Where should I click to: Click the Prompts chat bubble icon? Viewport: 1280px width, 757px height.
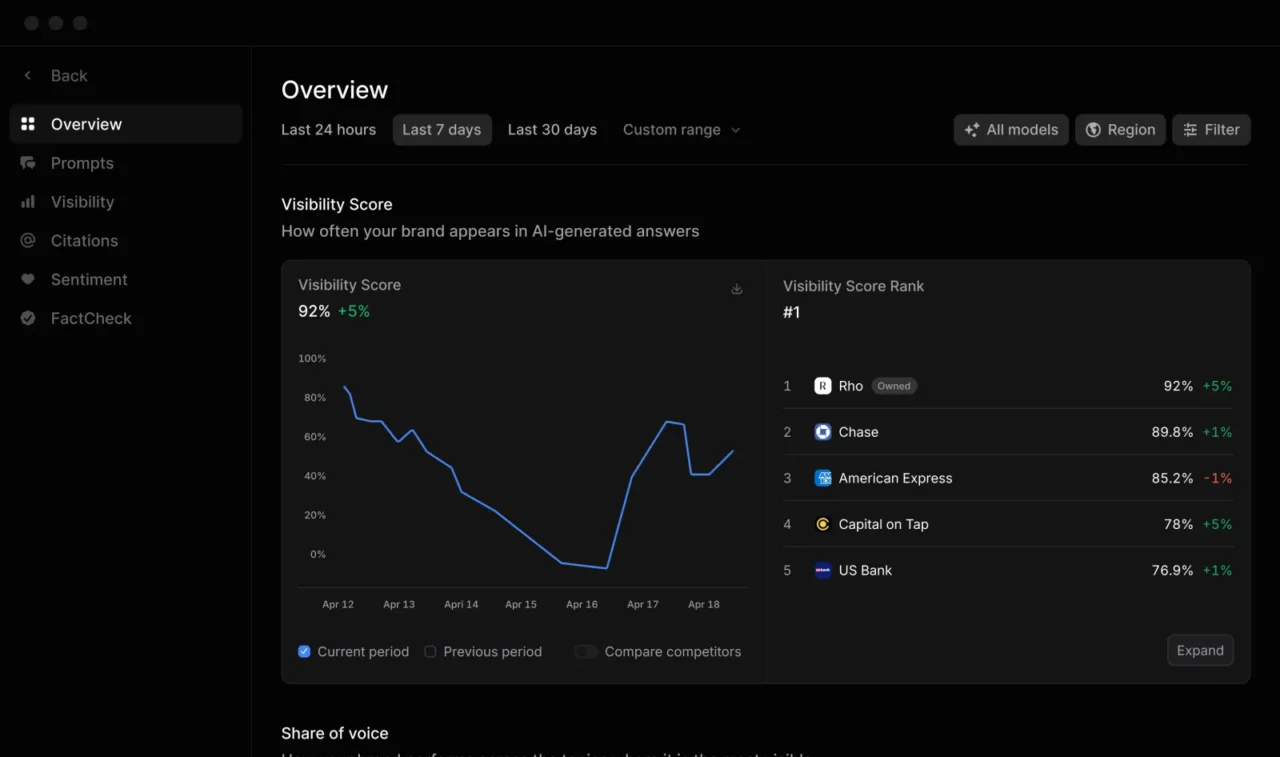pos(28,163)
